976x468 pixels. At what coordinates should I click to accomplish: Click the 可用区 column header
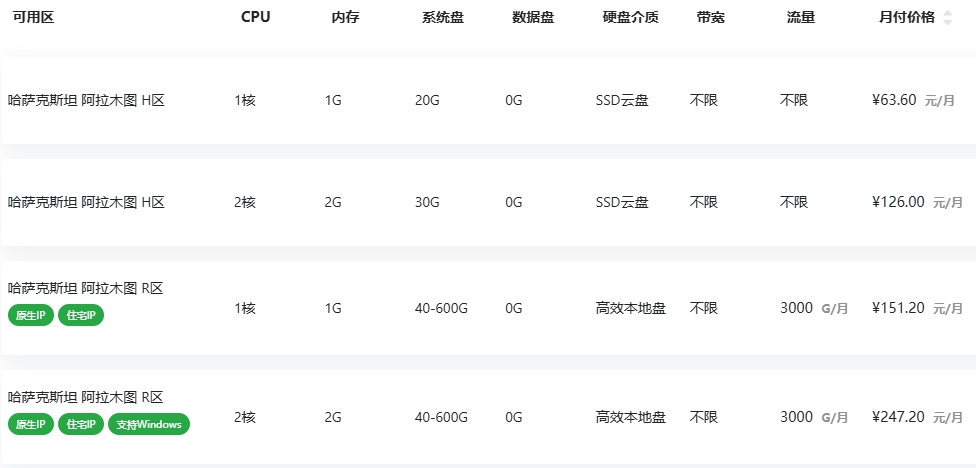click(x=34, y=17)
